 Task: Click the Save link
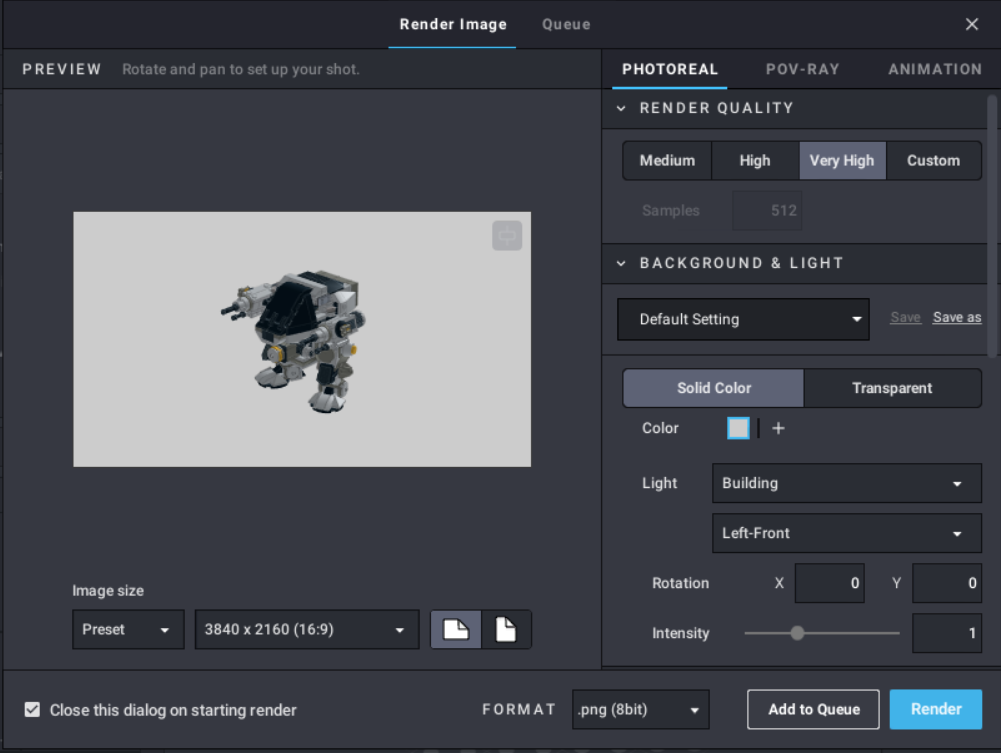[x=905, y=317]
